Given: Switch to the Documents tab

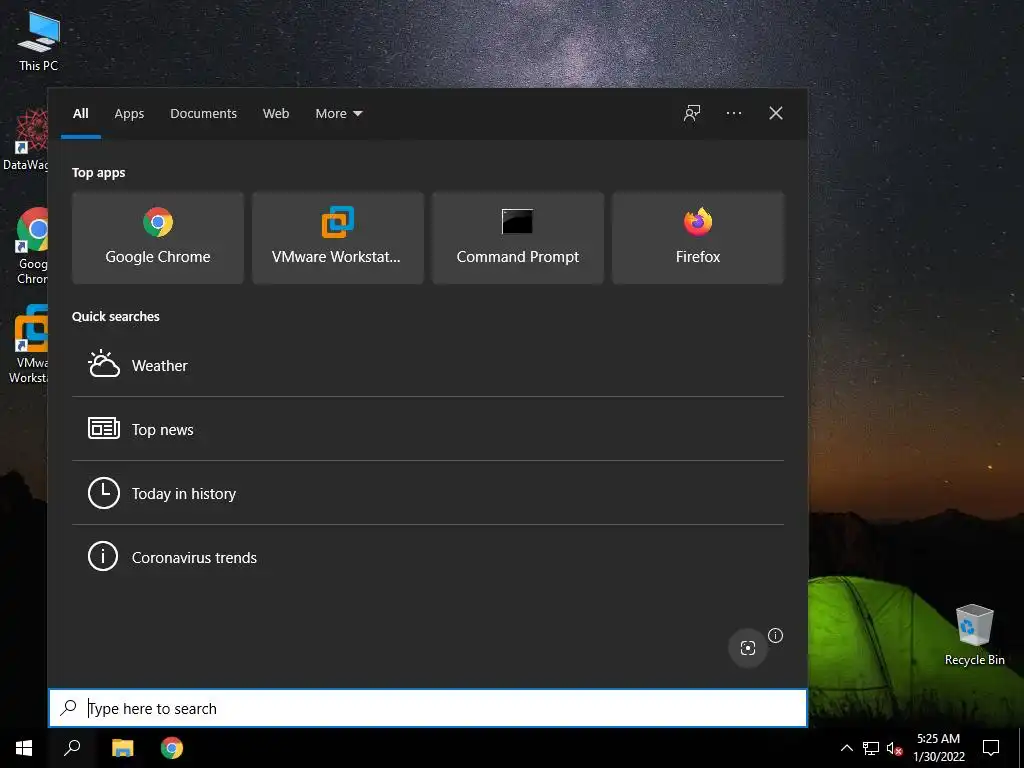Looking at the screenshot, I should tap(203, 114).
